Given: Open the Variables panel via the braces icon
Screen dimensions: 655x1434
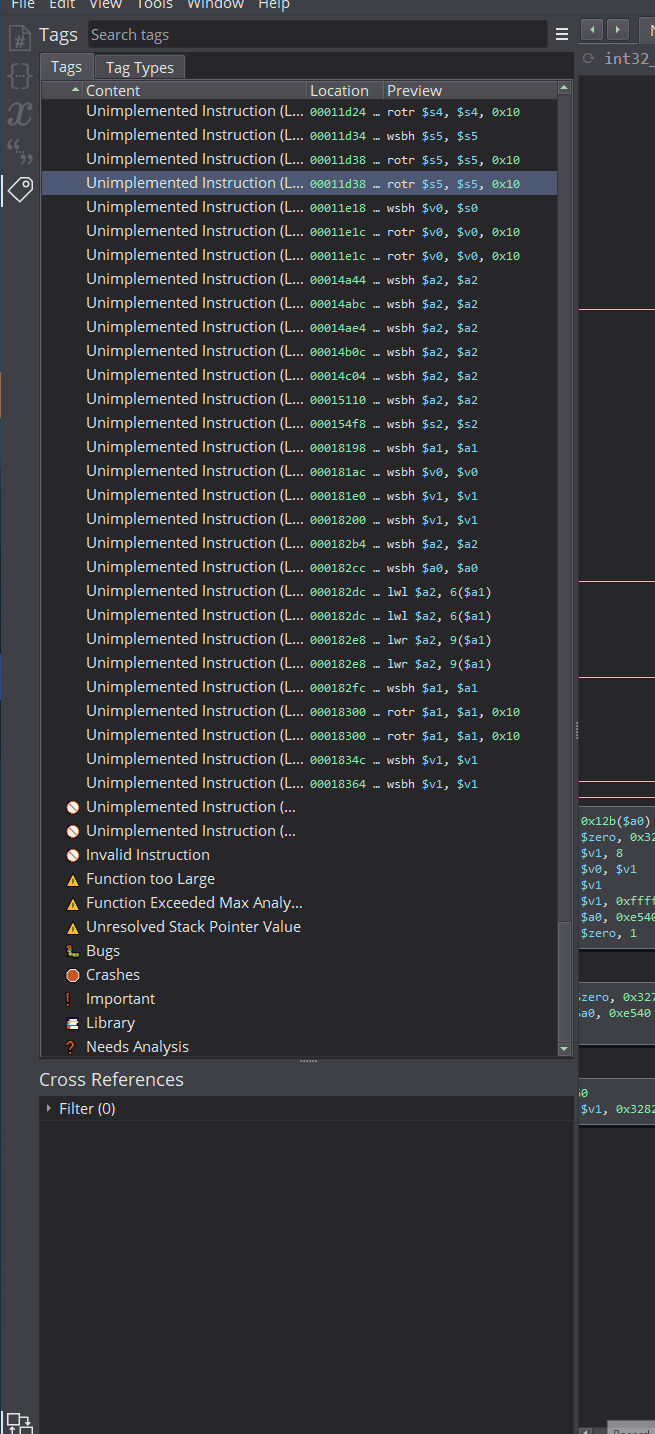Looking at the screenshot, I should 18,75.
